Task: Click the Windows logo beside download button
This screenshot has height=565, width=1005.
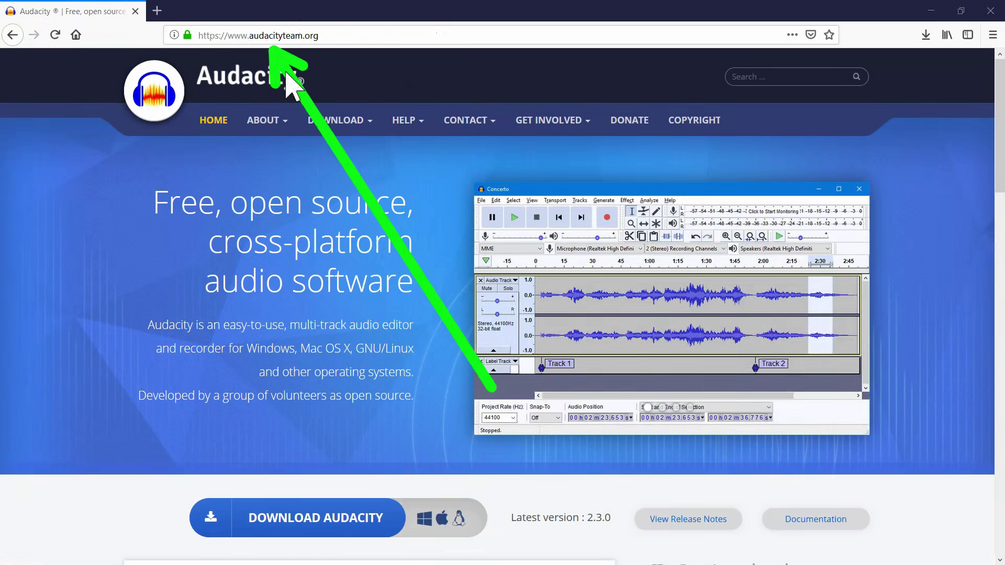Action: pos(424,518)
